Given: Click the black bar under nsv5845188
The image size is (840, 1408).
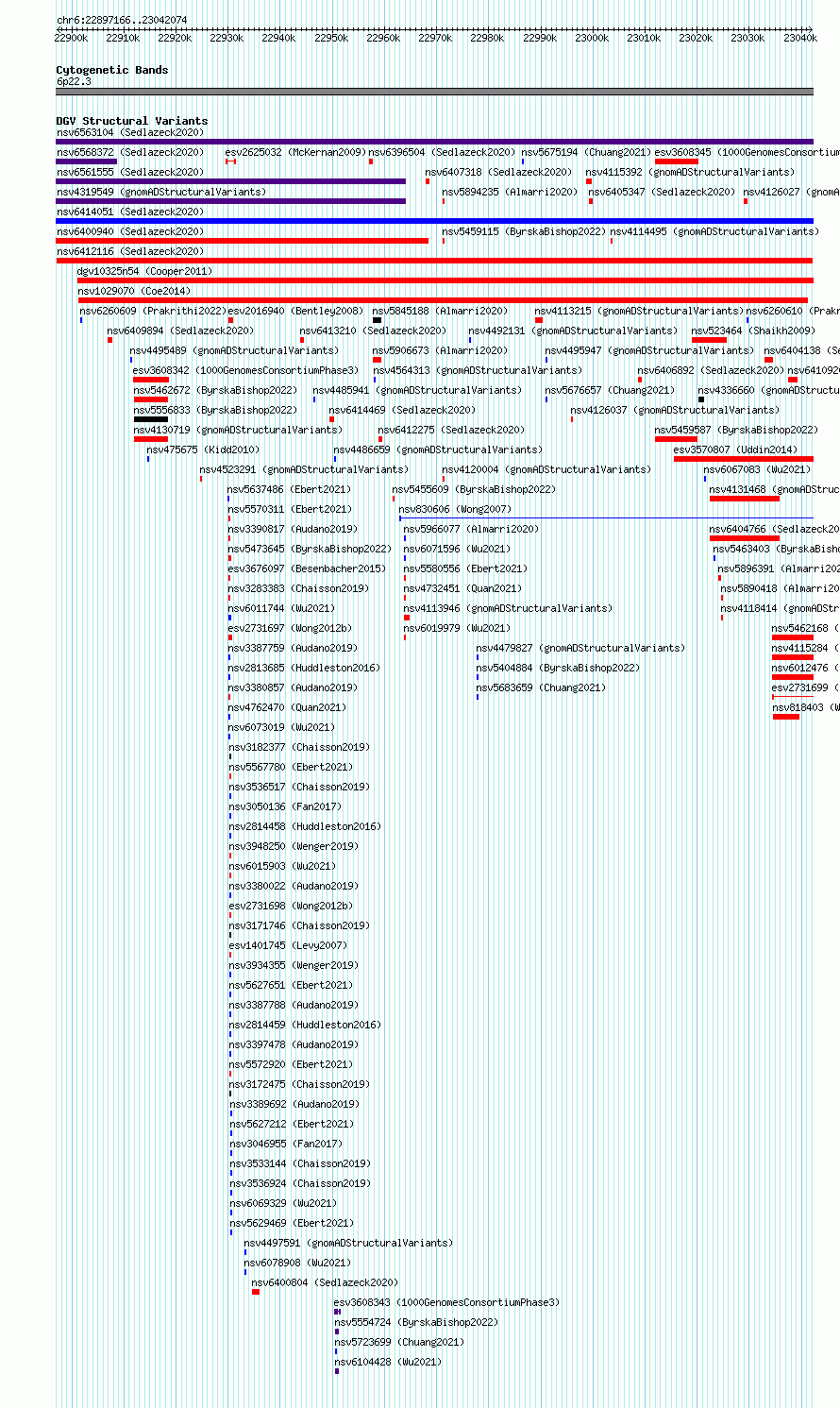Looking at the screenshot, I should tap(378, 320).
